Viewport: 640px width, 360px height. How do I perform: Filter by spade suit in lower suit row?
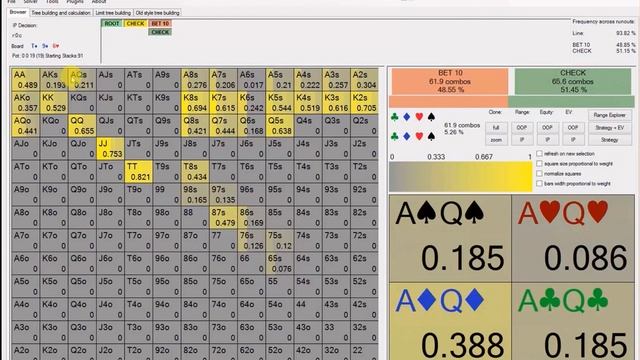[431, 136]
